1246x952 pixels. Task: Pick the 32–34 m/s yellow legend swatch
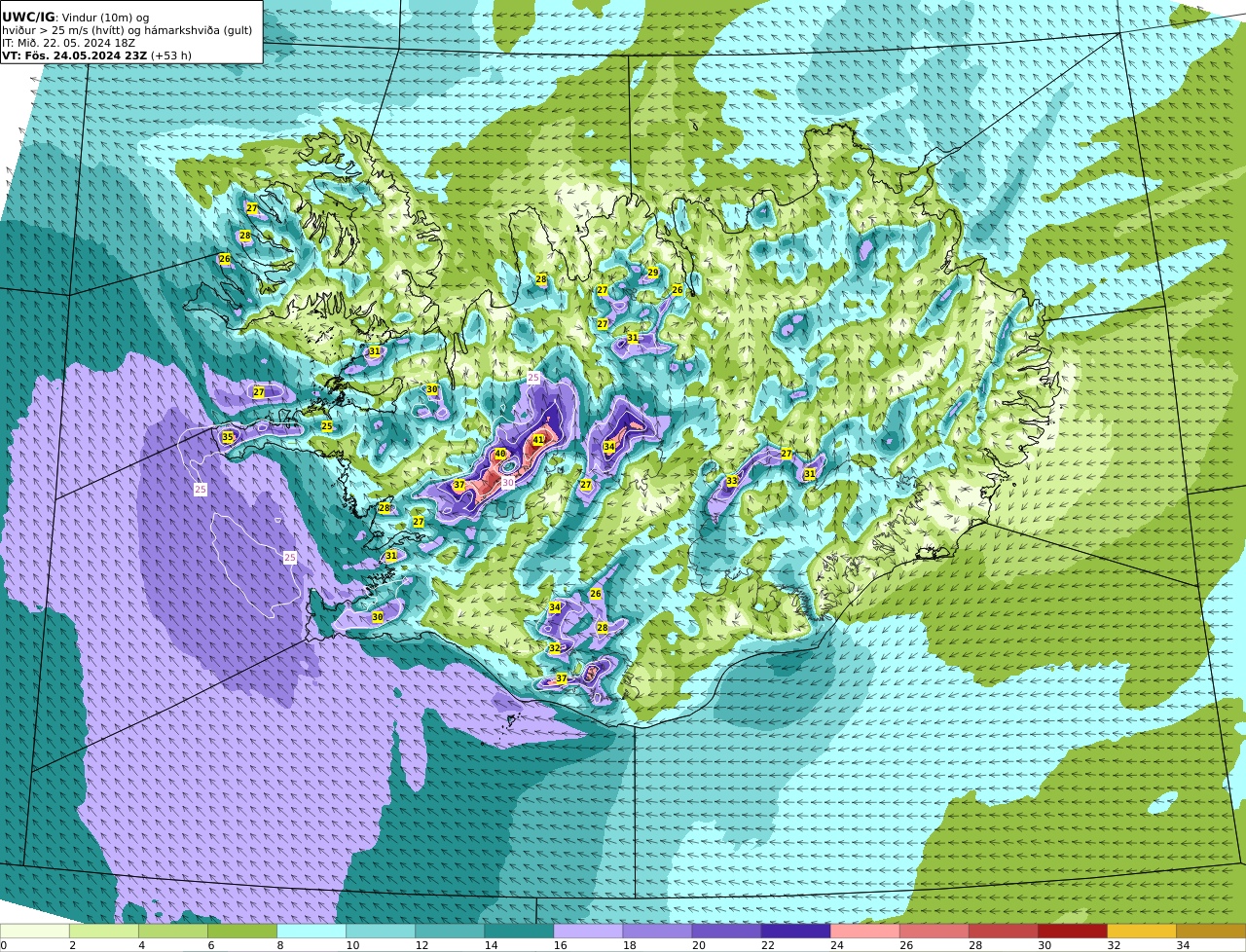pyautogui.click(x=1141, y=931)
